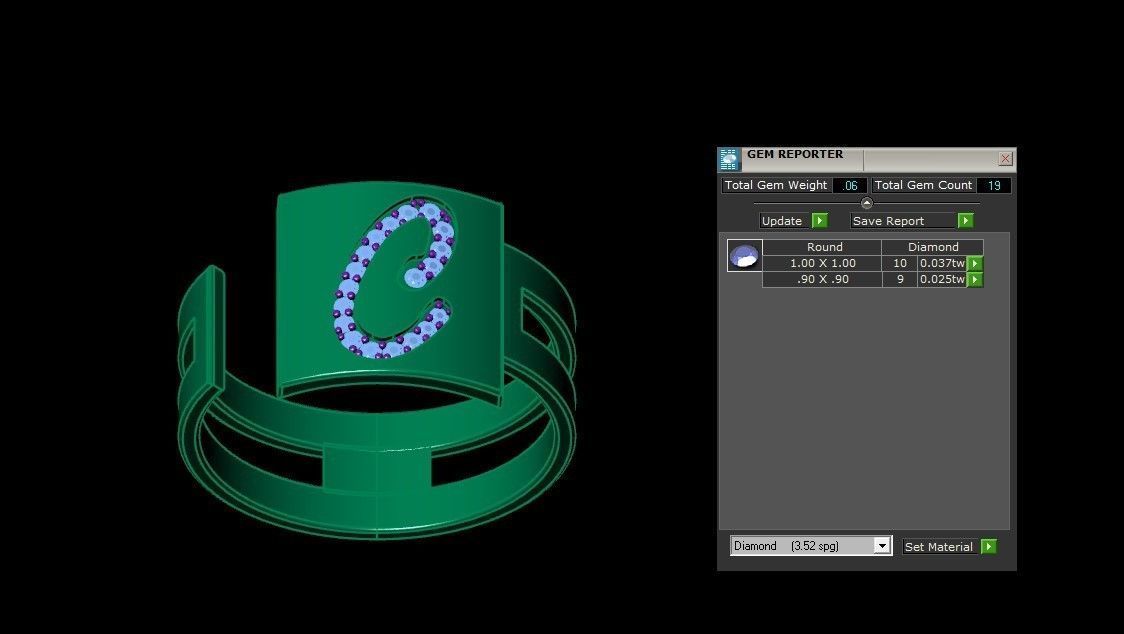Click the 0.037tw weight cell
1124x634 pixels.
942,263
